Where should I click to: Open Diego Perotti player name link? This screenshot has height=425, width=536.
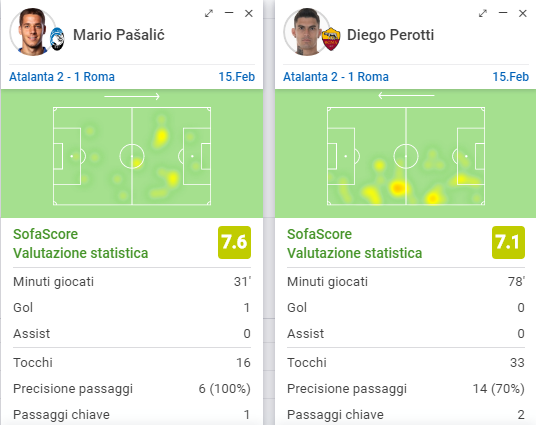[390, 35]
